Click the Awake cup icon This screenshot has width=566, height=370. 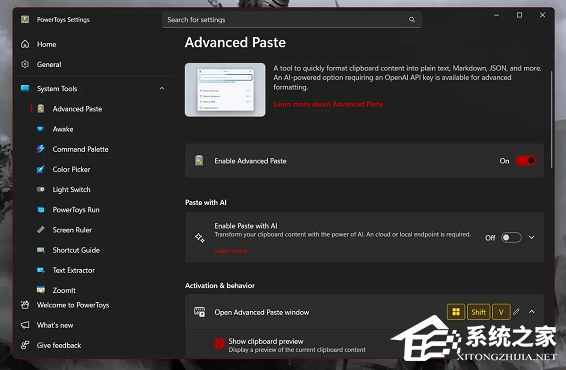(x=40, y=129)
